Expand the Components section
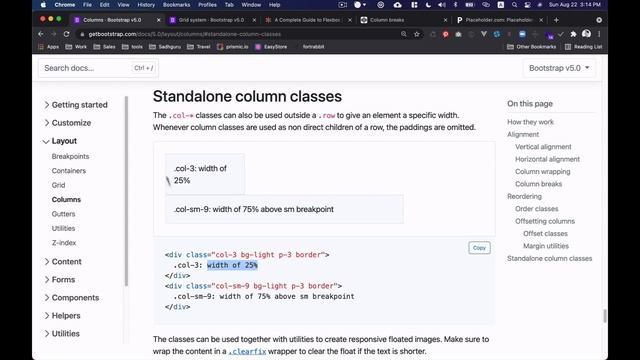640x360 pixels. click(x=72, y=298)
